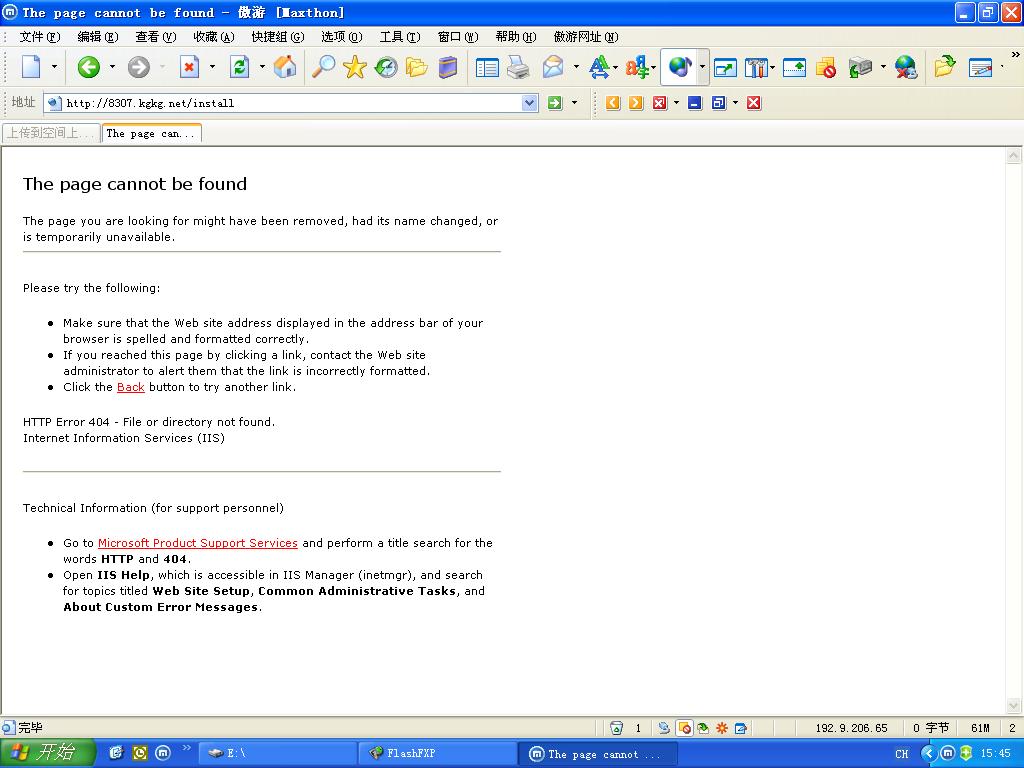Click the New blank page icon
Image resolution: width=1024 pixels, height=768 pixels.
pyautogui.click(x=31, y=67)
